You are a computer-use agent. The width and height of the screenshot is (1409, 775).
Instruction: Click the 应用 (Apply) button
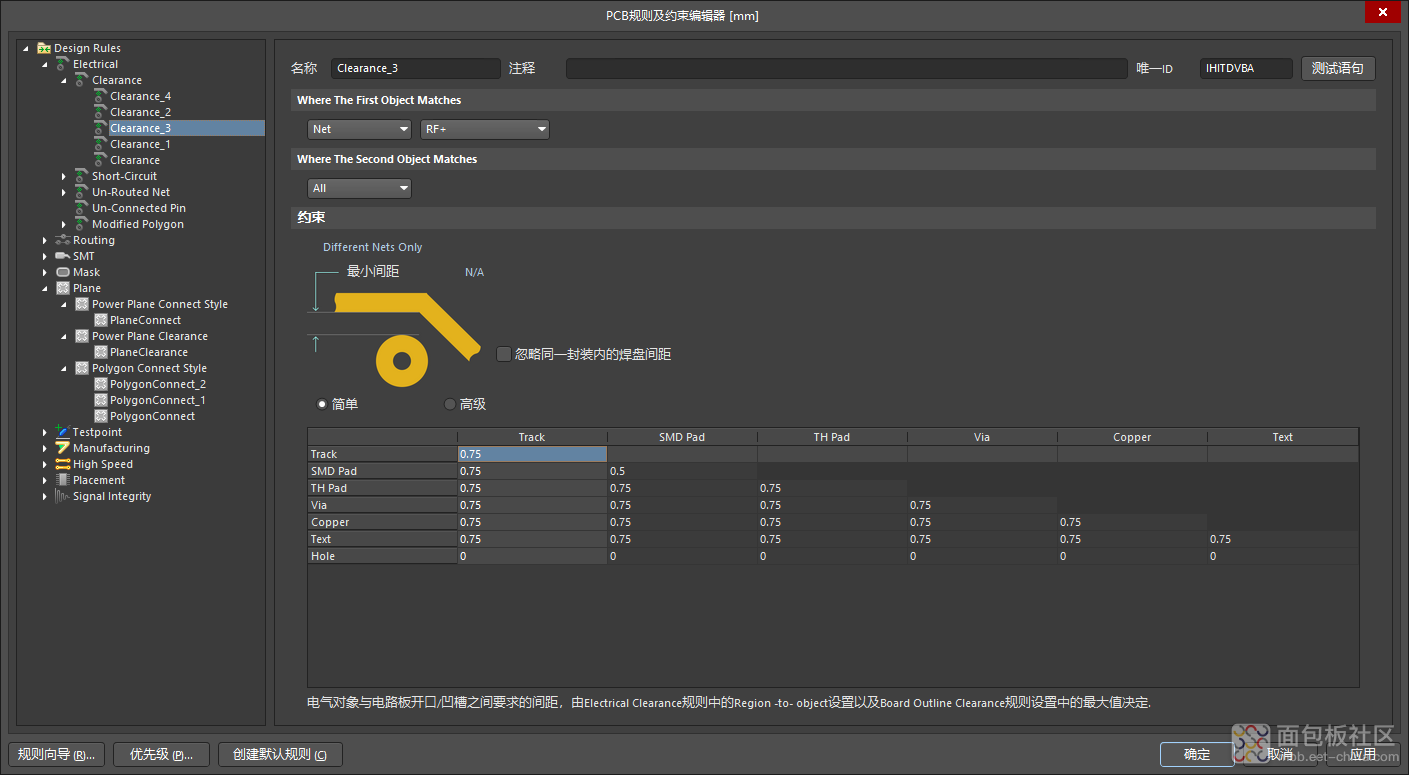1364,754
